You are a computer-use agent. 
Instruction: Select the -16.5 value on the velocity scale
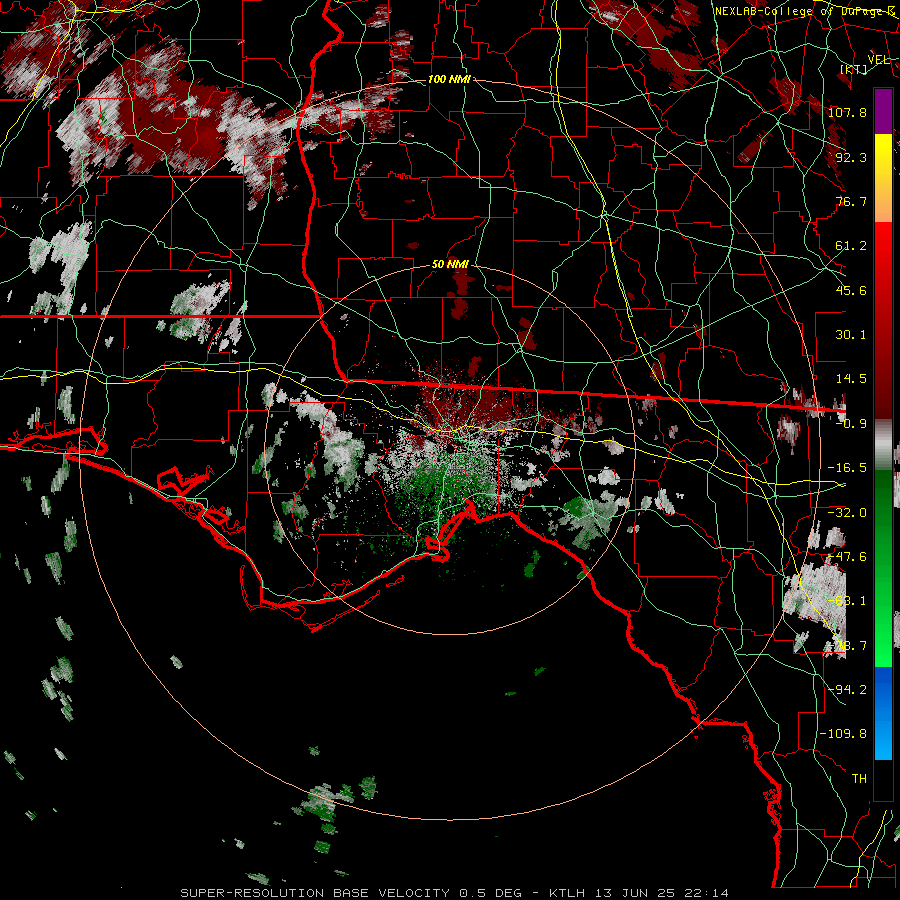[x=847, y=467]
